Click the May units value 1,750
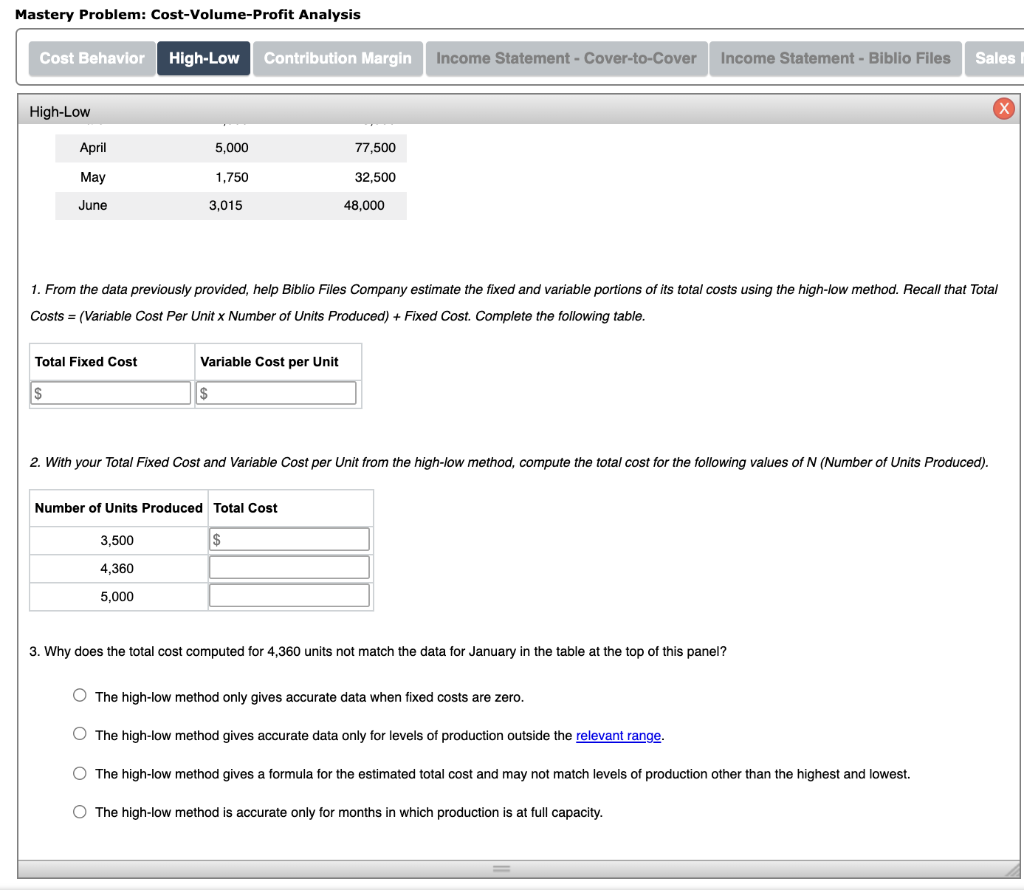1024x890 pixels. 232,178
